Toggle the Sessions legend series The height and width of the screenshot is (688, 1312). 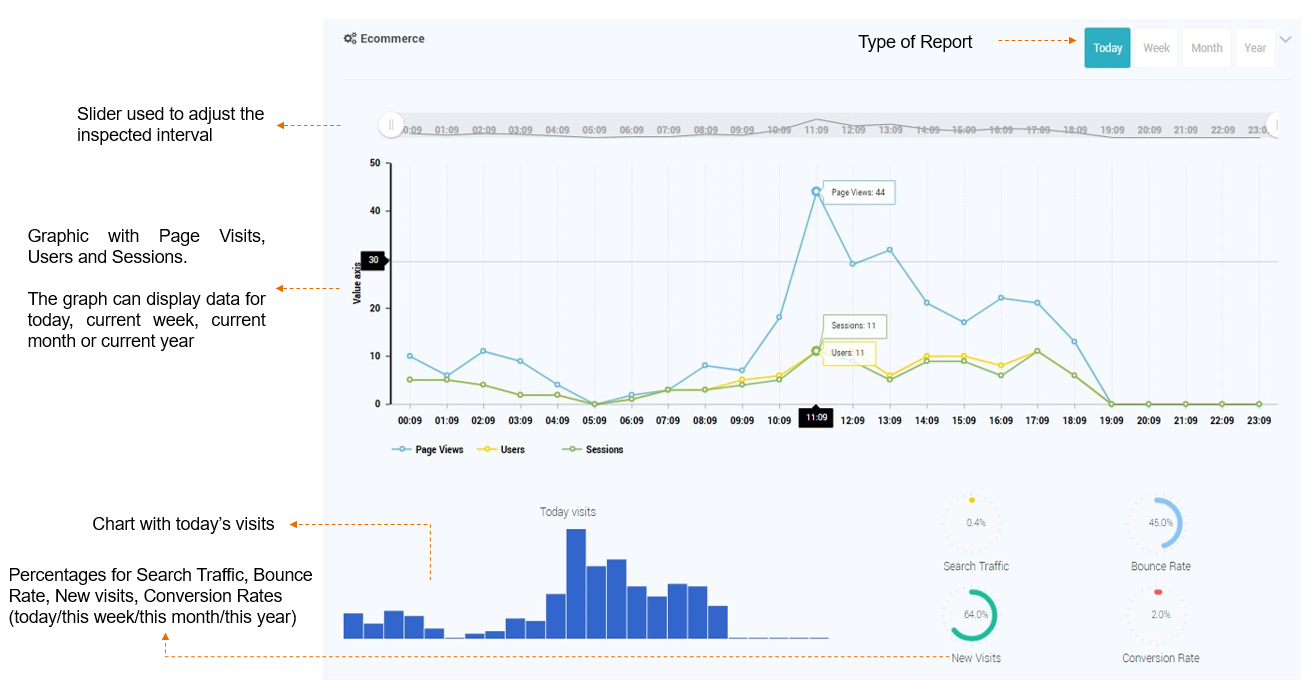coord(593,450)
